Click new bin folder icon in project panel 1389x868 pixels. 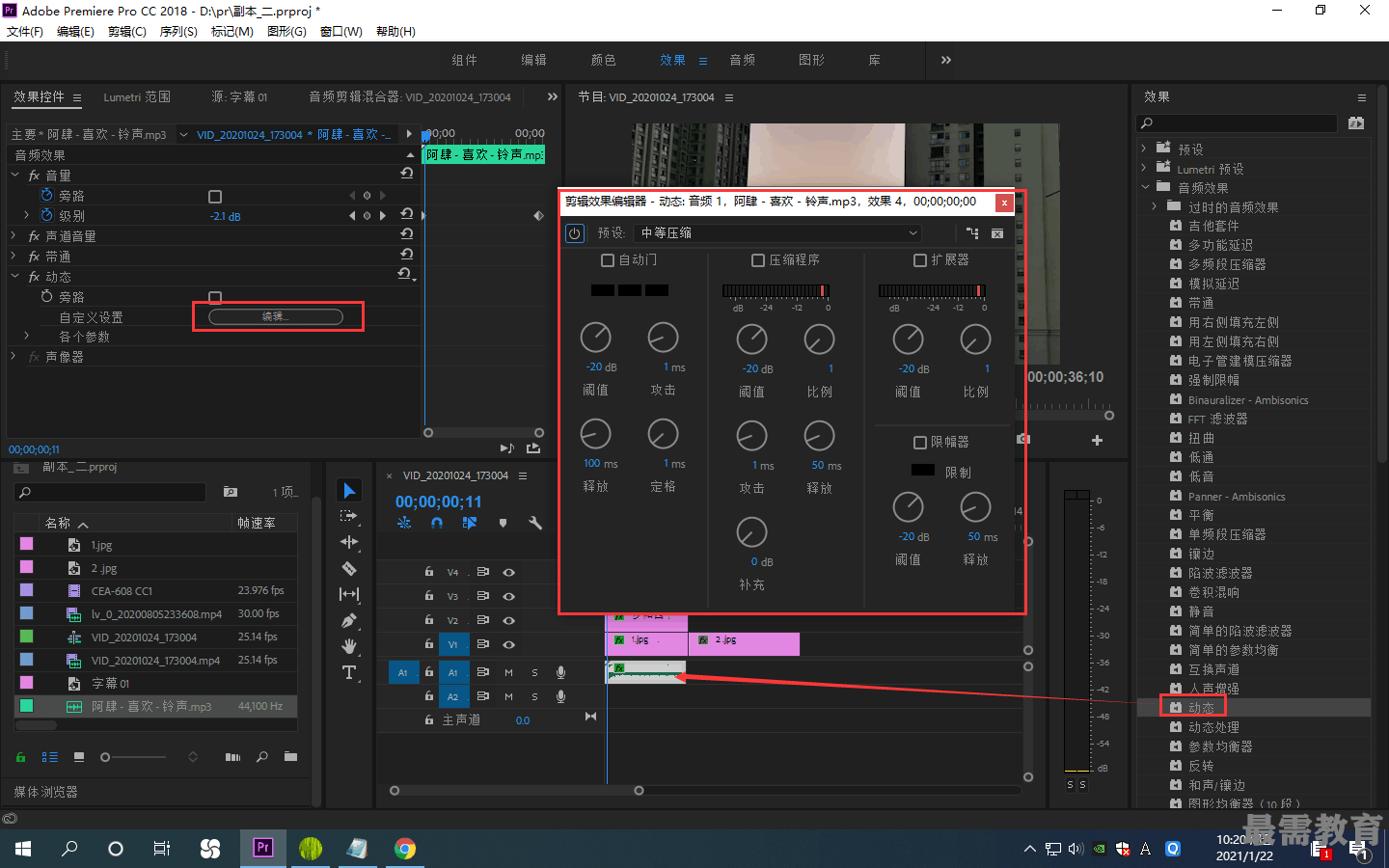click(x=290, y=757)
